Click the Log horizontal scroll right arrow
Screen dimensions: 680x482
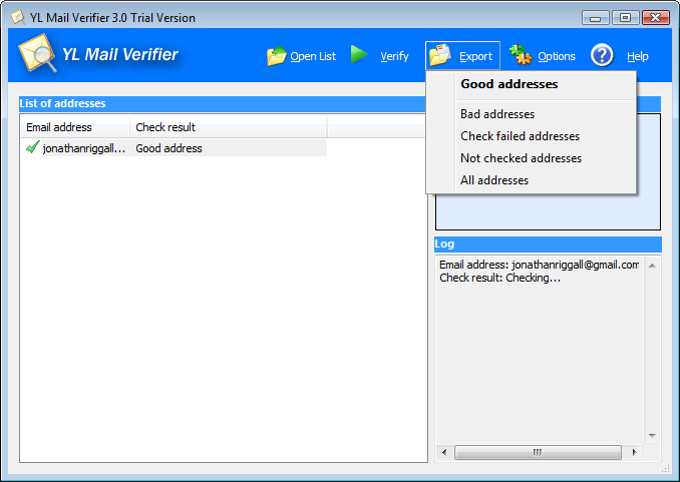[634, 452]
